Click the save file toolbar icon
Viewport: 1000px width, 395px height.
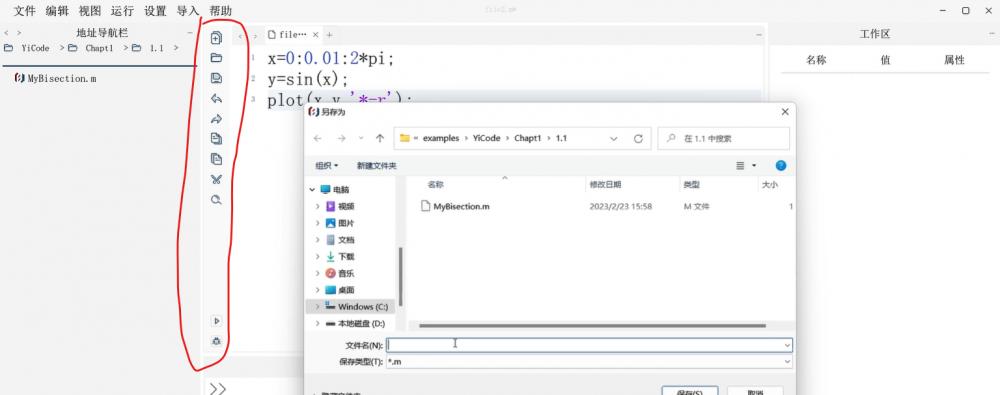point(216,78)
